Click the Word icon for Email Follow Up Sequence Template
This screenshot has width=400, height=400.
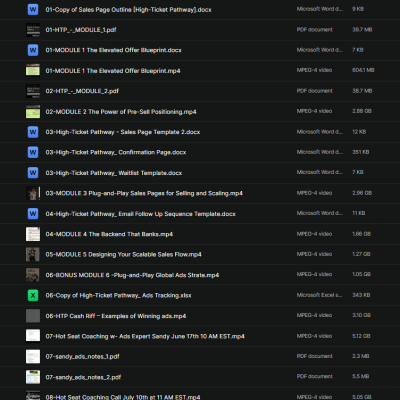coord(33,214)
